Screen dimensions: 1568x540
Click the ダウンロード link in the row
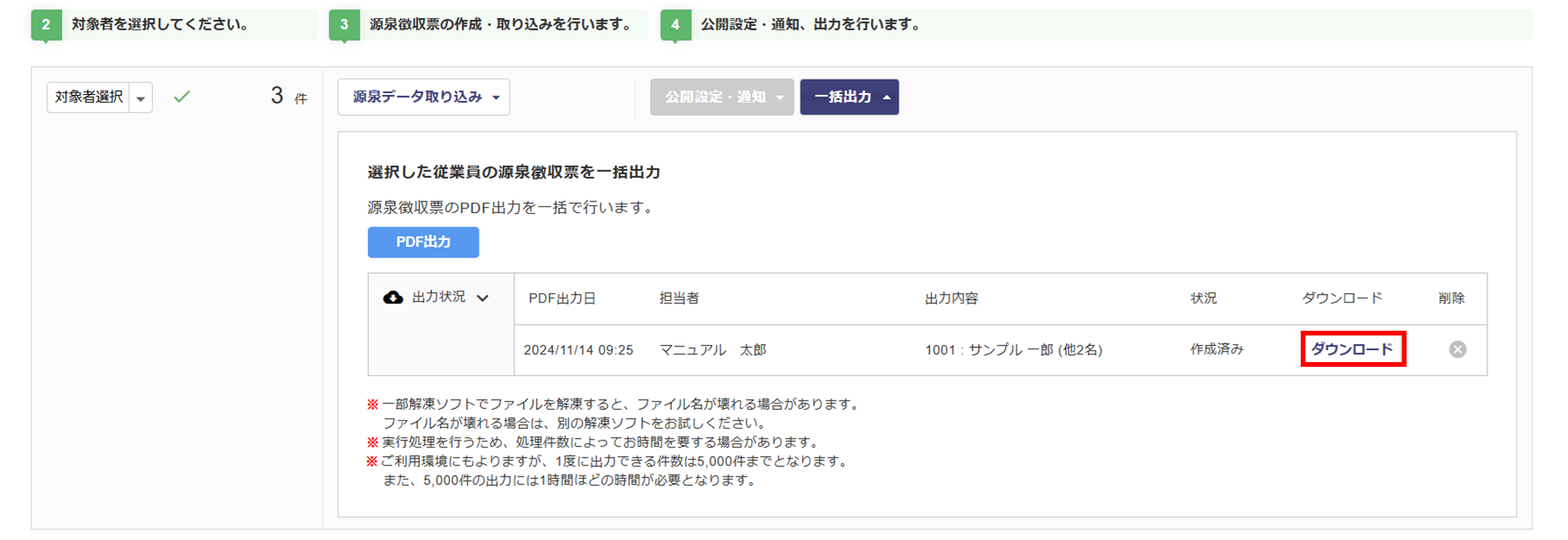[x=1353, y=349]
